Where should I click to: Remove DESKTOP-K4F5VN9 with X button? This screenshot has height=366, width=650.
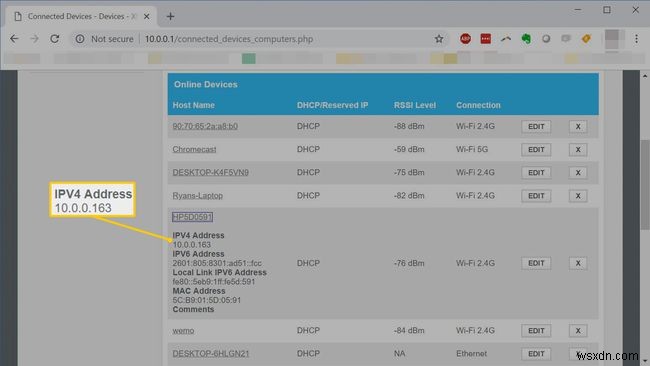[x=578, y=172]
